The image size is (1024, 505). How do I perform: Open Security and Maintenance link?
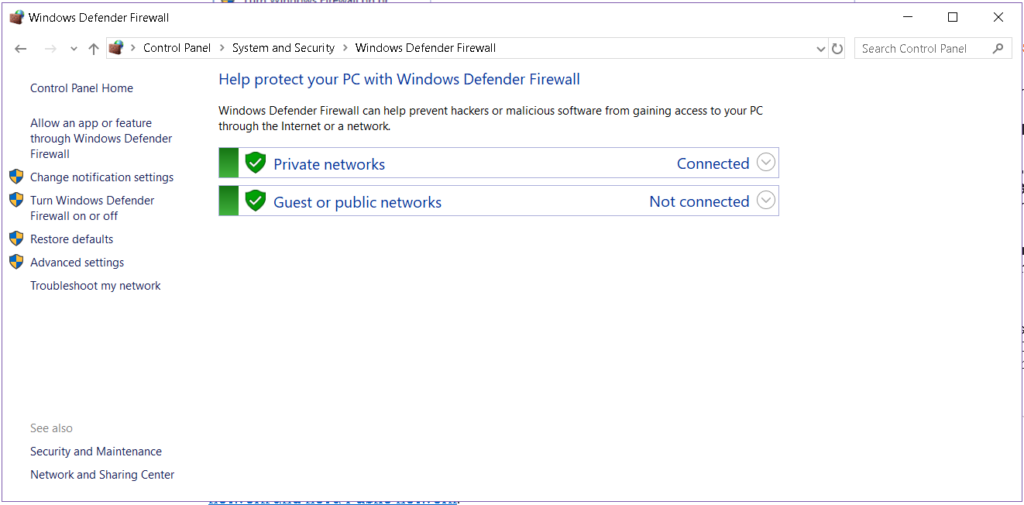tap(96, 451)
